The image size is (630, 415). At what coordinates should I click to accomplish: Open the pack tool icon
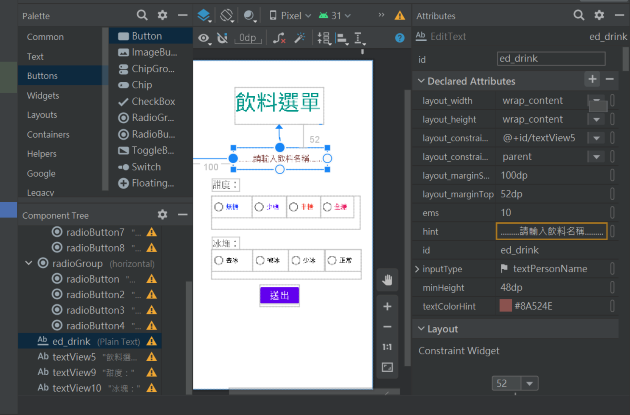(324, 38)
